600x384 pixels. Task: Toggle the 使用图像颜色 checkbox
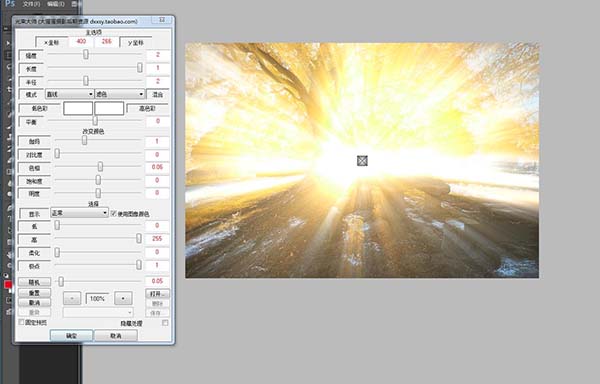click(114, 213)
